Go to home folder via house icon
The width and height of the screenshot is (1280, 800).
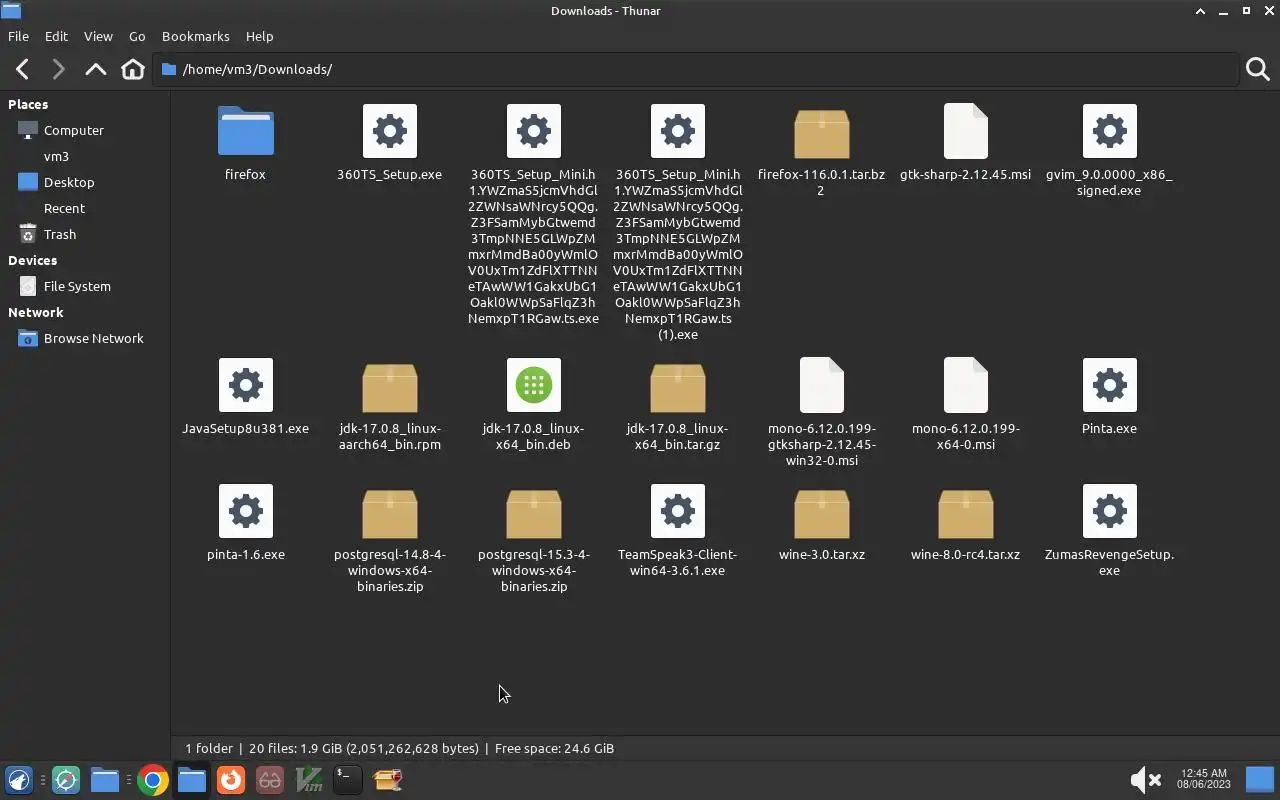[132, 69]
